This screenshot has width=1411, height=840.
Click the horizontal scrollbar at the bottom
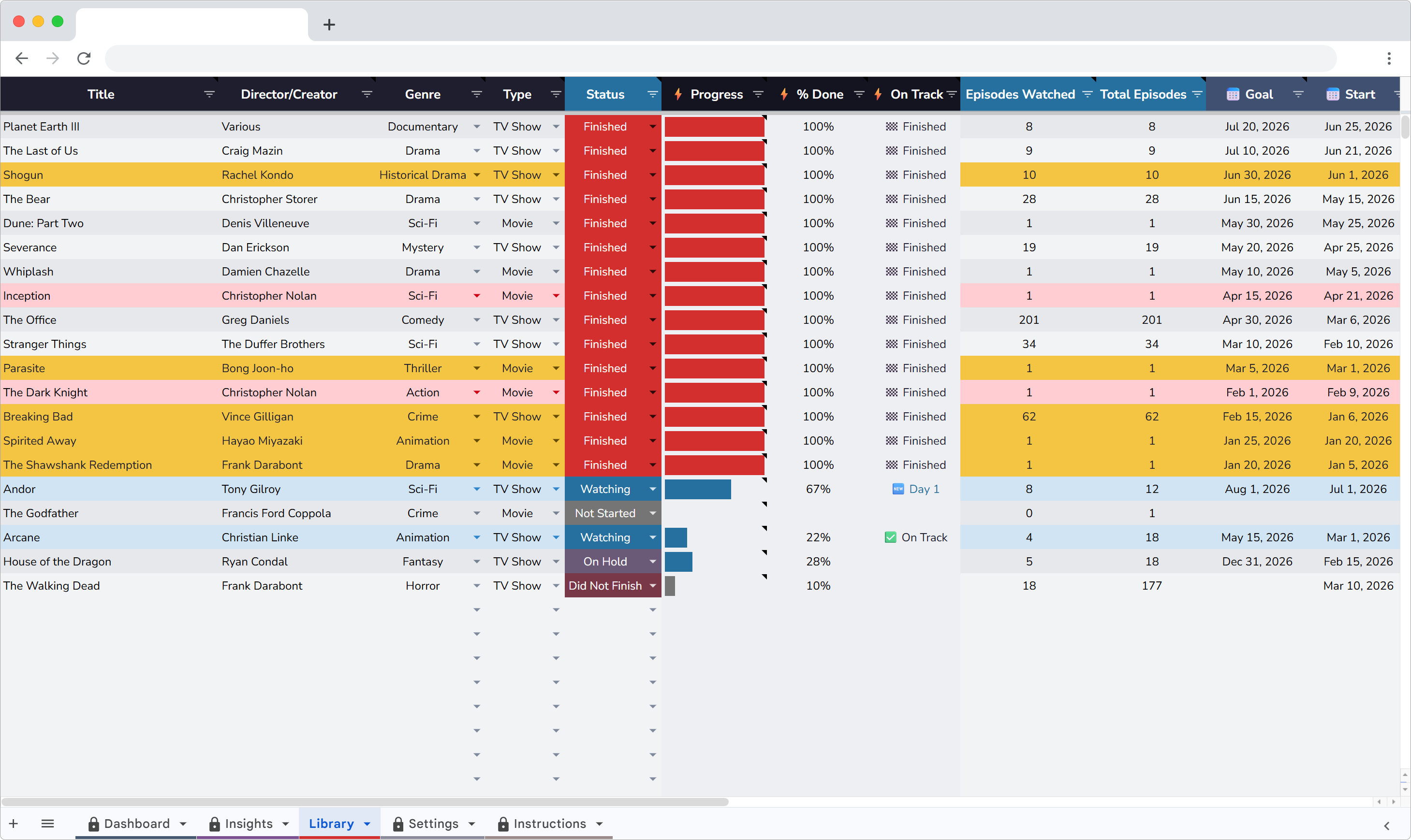(x=365, y=801)
